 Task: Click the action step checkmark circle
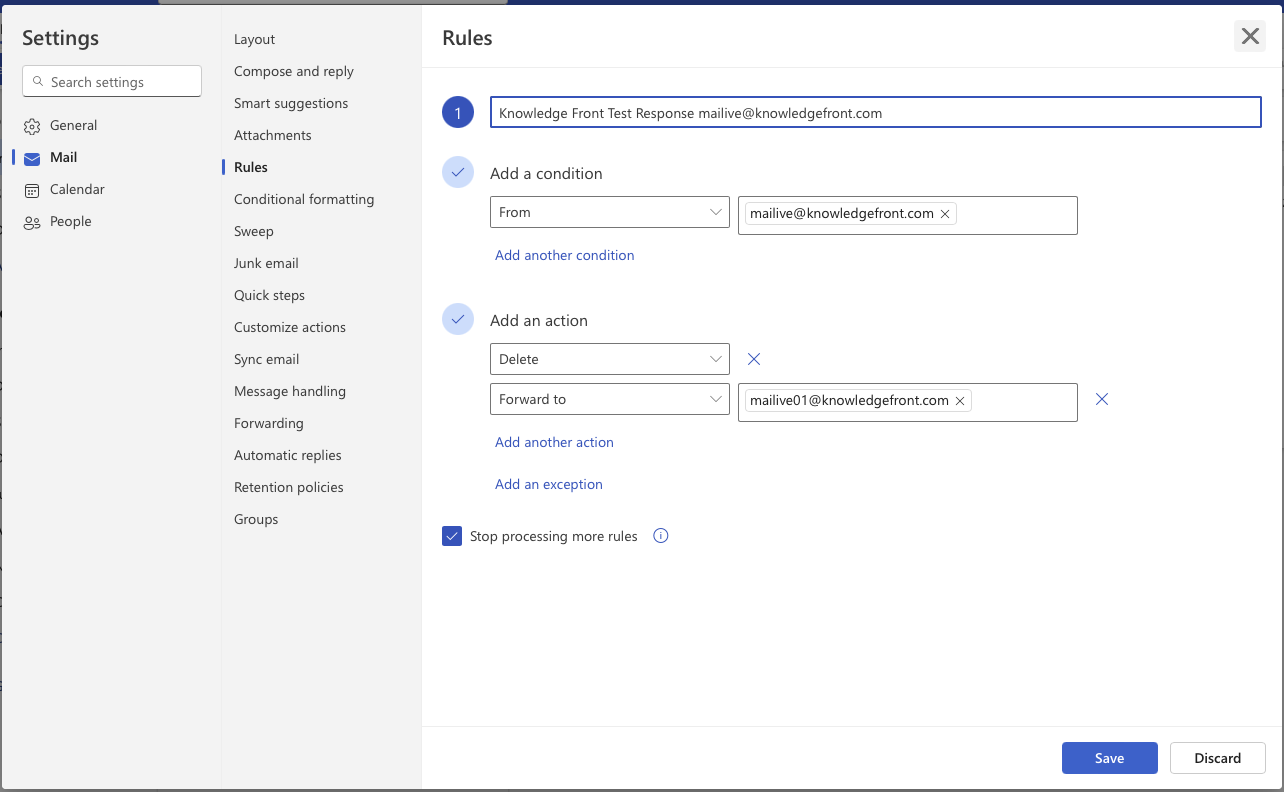pos(458,320)
